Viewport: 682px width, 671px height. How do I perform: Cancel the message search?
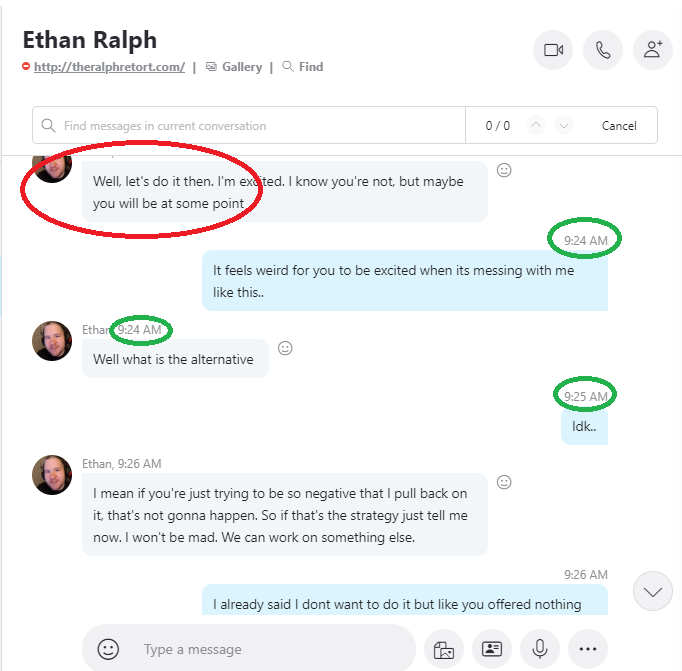(619, 126)
